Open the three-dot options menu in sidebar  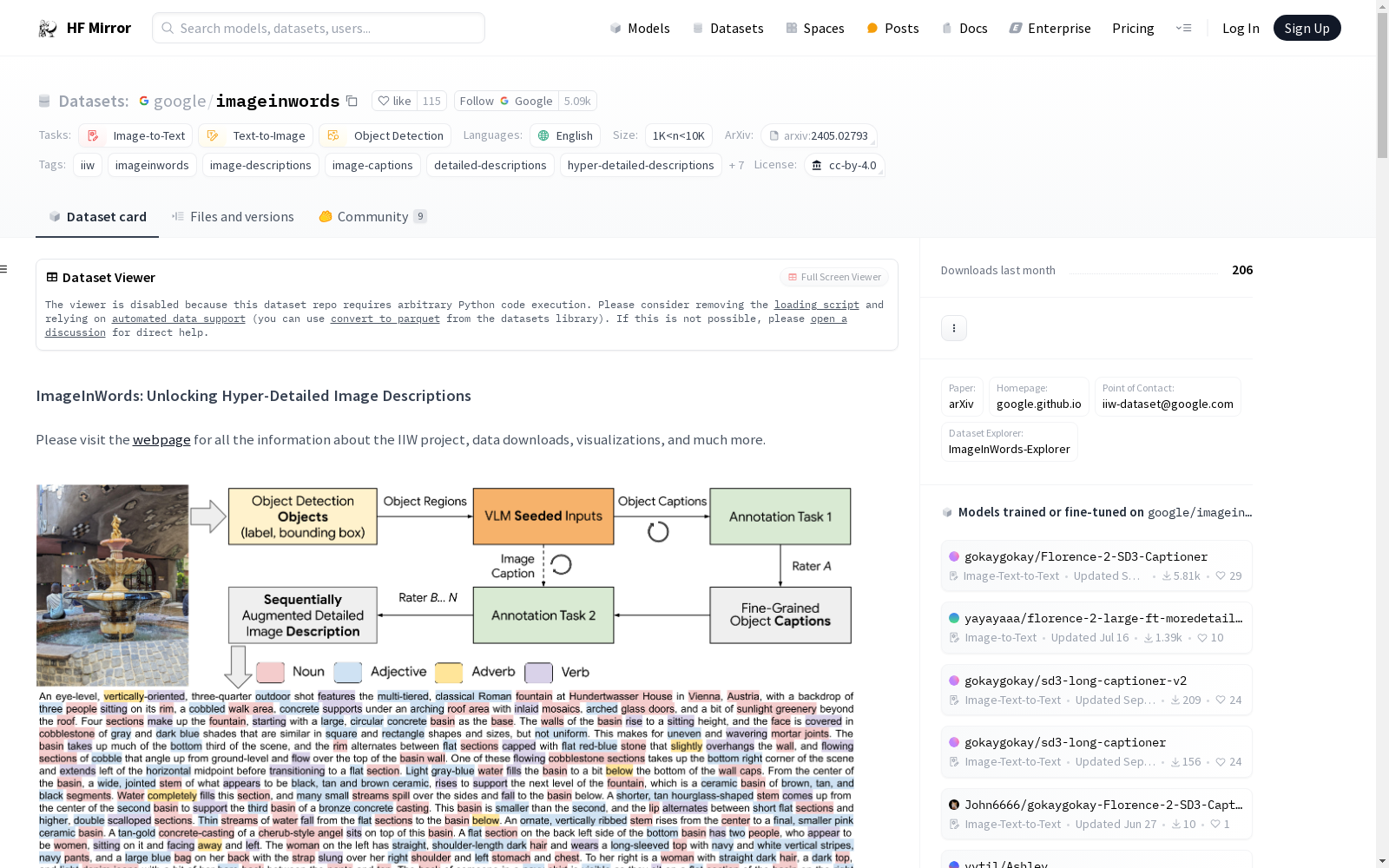[x=954, y=328]
